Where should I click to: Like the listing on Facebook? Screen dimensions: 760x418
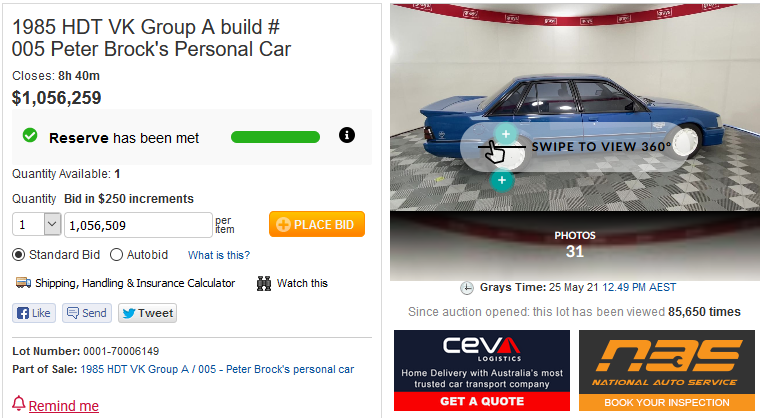(34, 313)
